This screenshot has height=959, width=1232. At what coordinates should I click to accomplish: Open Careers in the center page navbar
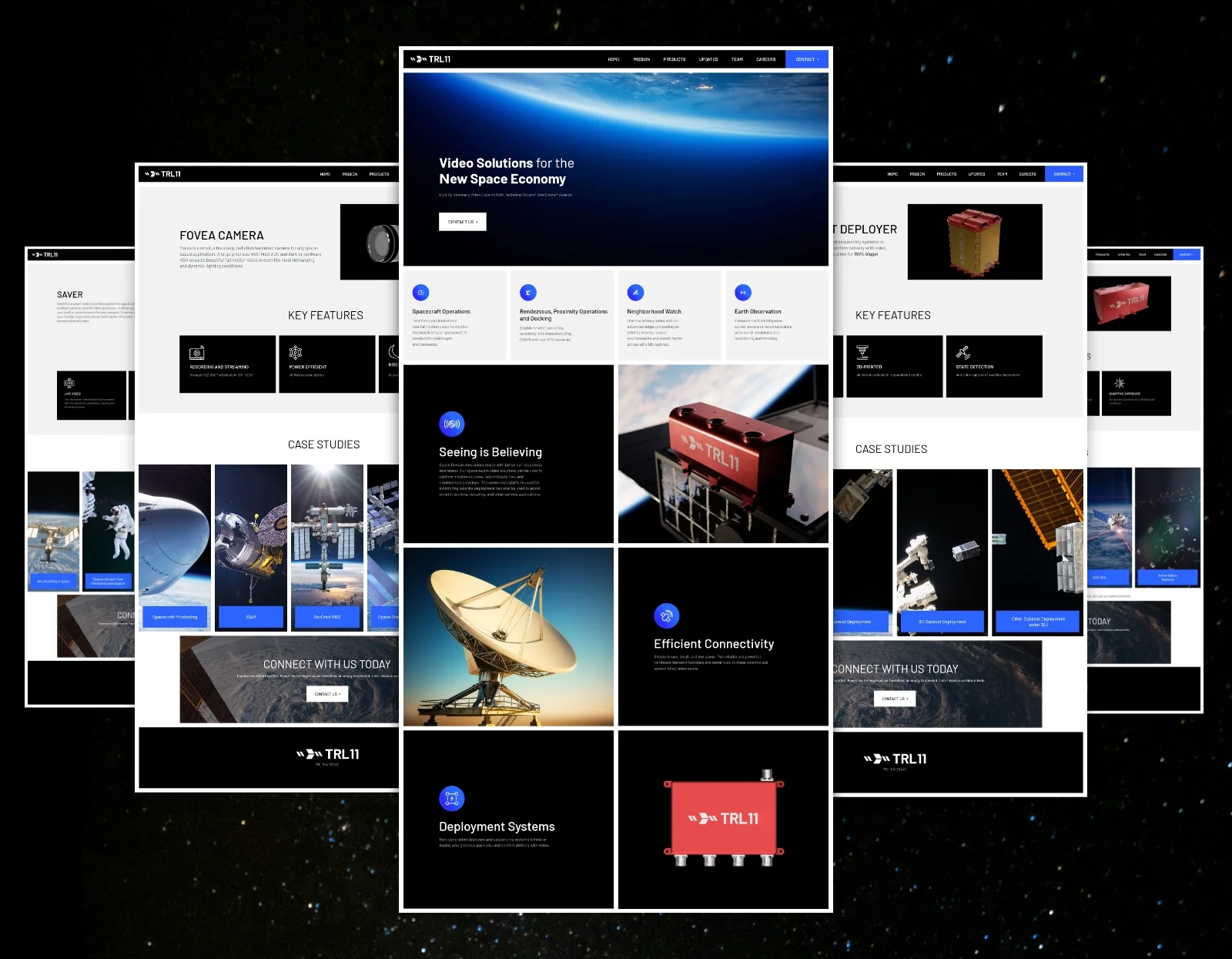[x=766, y=59]
